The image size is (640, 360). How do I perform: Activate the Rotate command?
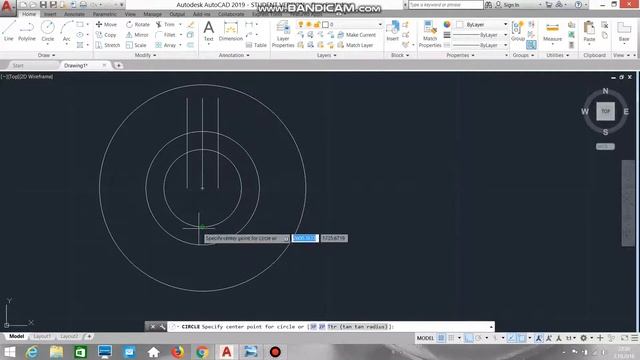[138, 24]
